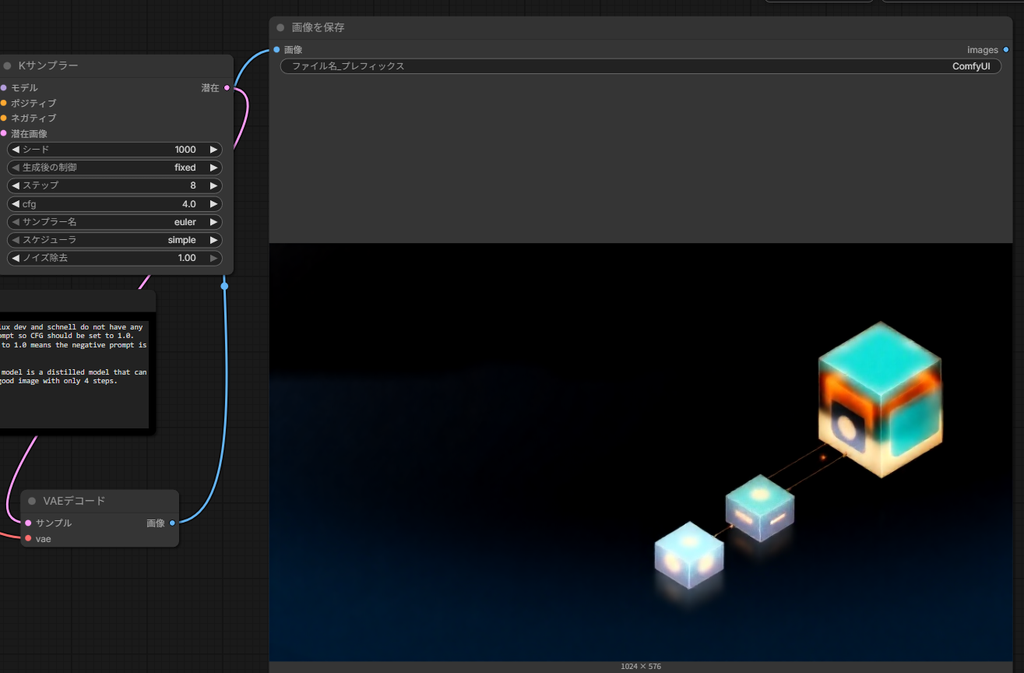The image size is (1024, 673).
Task: Open the サンプラー名 euler combo box
Action: (x=114, y=222)
